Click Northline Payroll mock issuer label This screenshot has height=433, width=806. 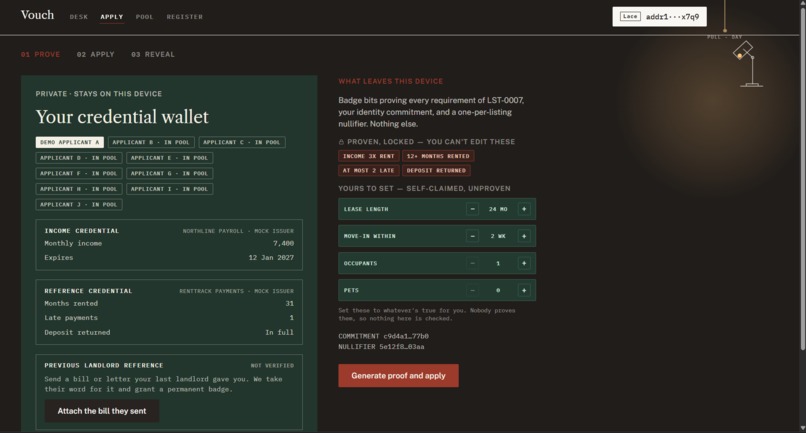[239, 231]
